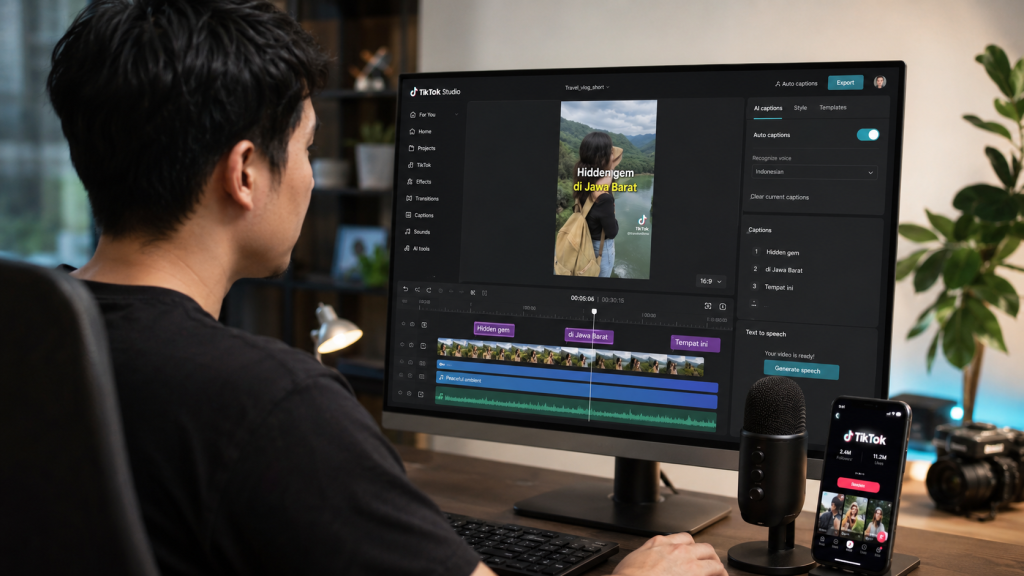Open the user profile avatar menu

pyautogui.click(x=880, y=82)
